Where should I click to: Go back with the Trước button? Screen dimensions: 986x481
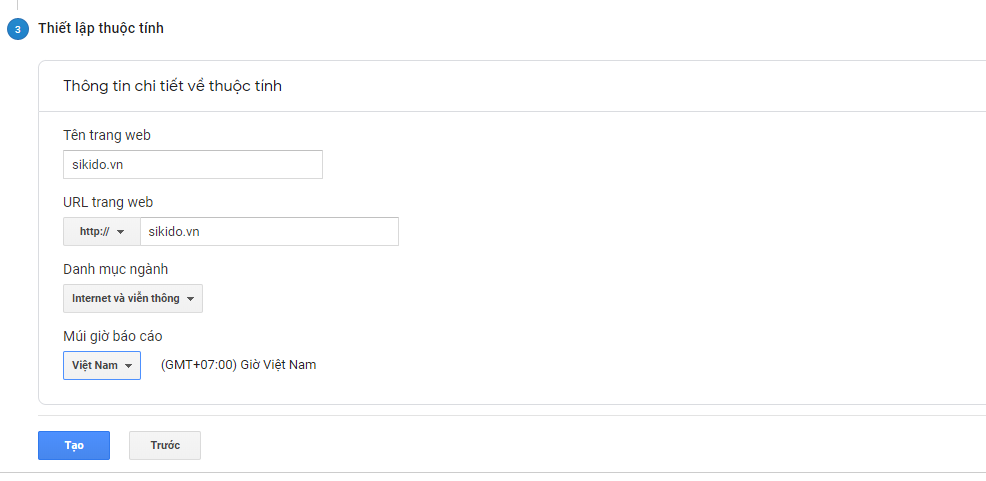click(165, 445)
